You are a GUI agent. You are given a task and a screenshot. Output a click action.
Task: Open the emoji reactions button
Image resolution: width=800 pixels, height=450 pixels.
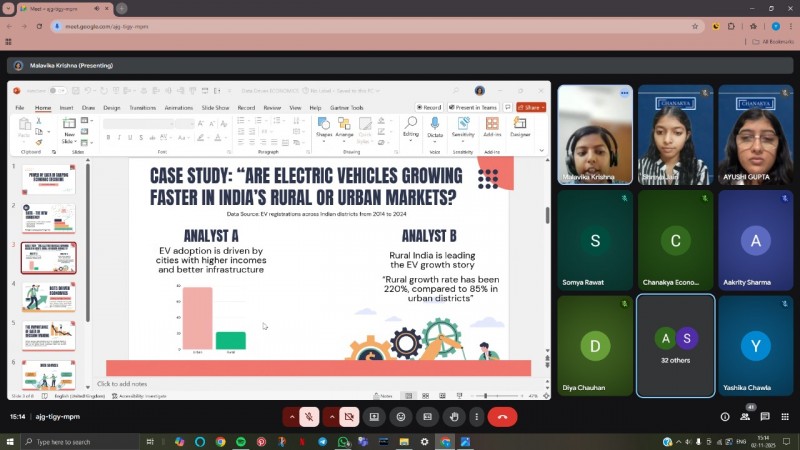(401, 416)
